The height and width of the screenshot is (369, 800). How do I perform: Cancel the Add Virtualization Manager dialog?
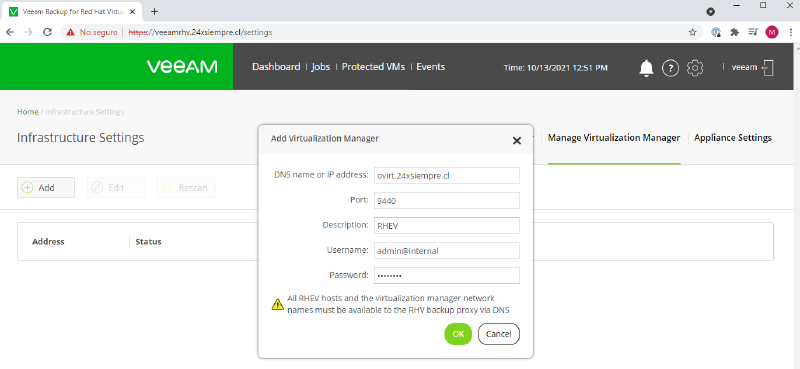498,334
